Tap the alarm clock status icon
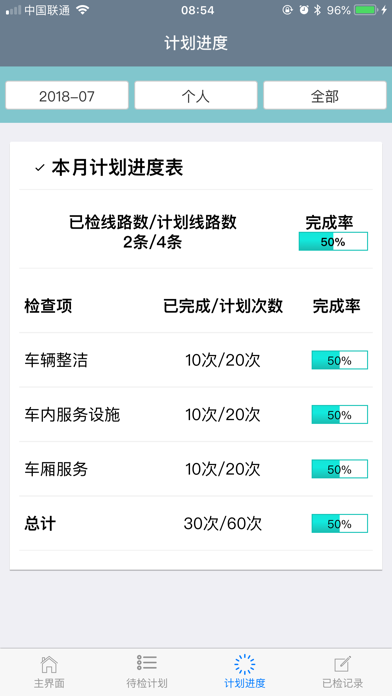The height and width of the screenshot is (696, 392). coord(304,10)
